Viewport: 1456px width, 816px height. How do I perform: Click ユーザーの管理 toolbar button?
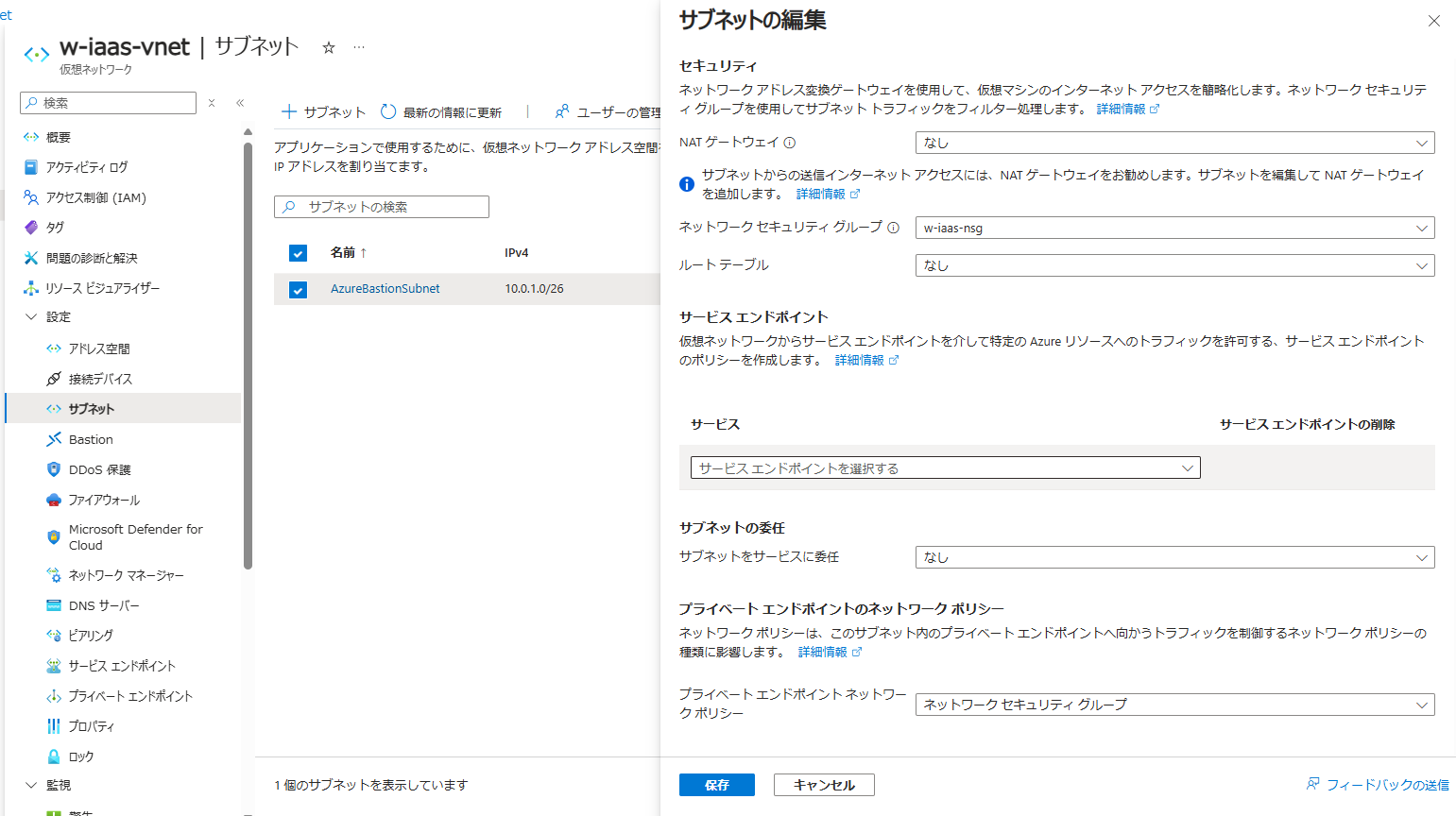tap(608, 112)
